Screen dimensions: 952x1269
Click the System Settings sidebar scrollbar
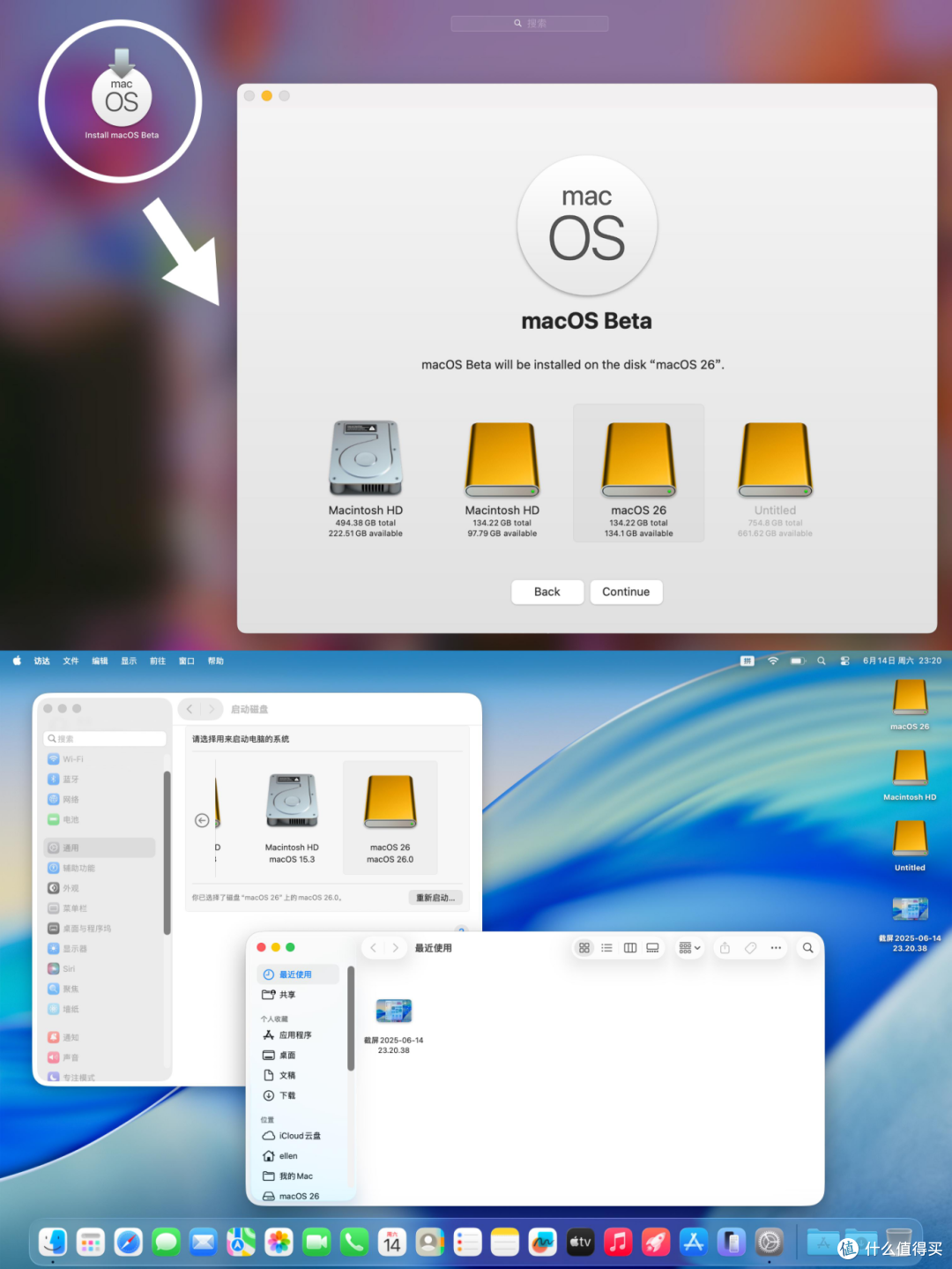(x=167, y=852)
